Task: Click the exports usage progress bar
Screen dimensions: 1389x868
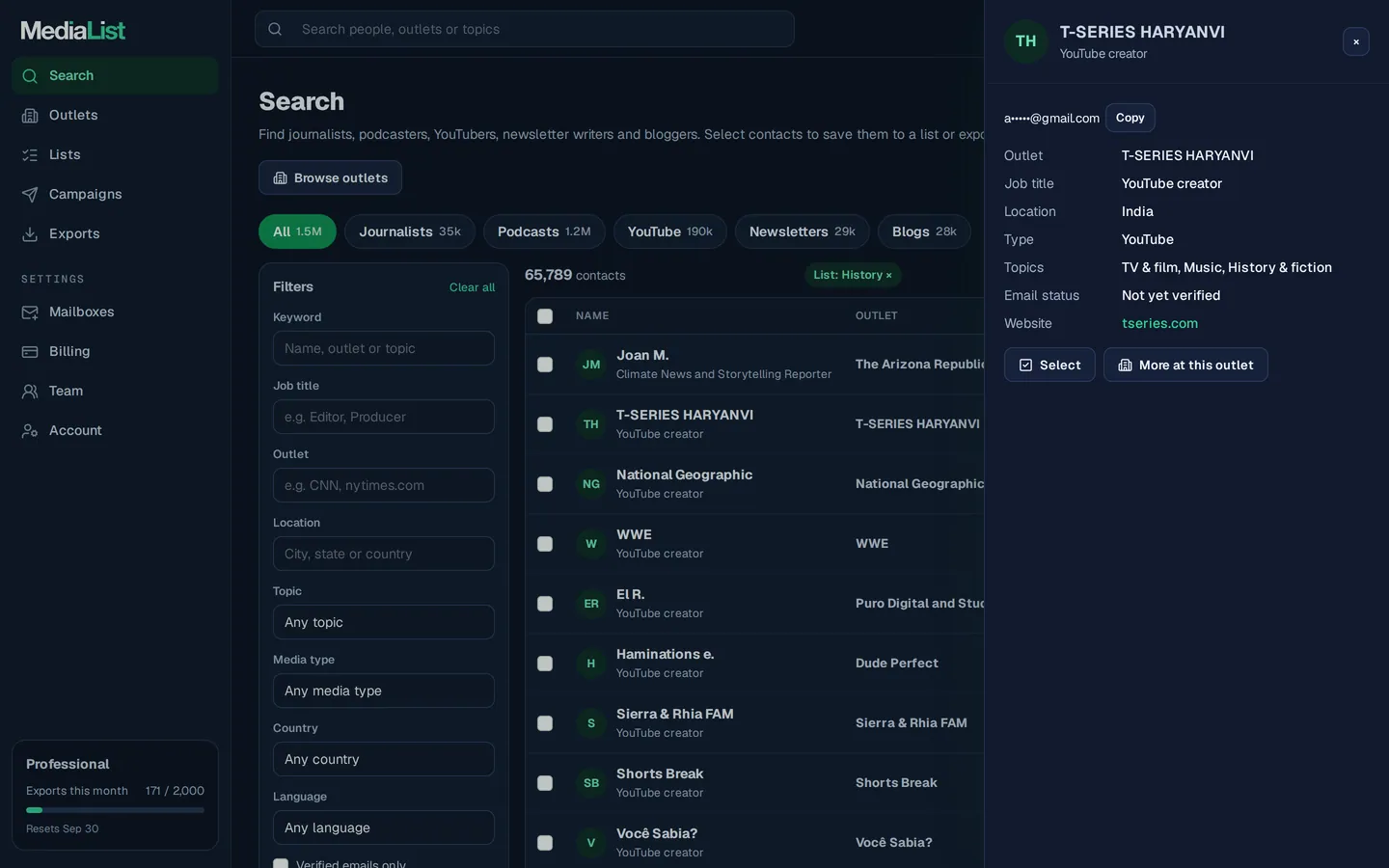Action: pos(115,810)
